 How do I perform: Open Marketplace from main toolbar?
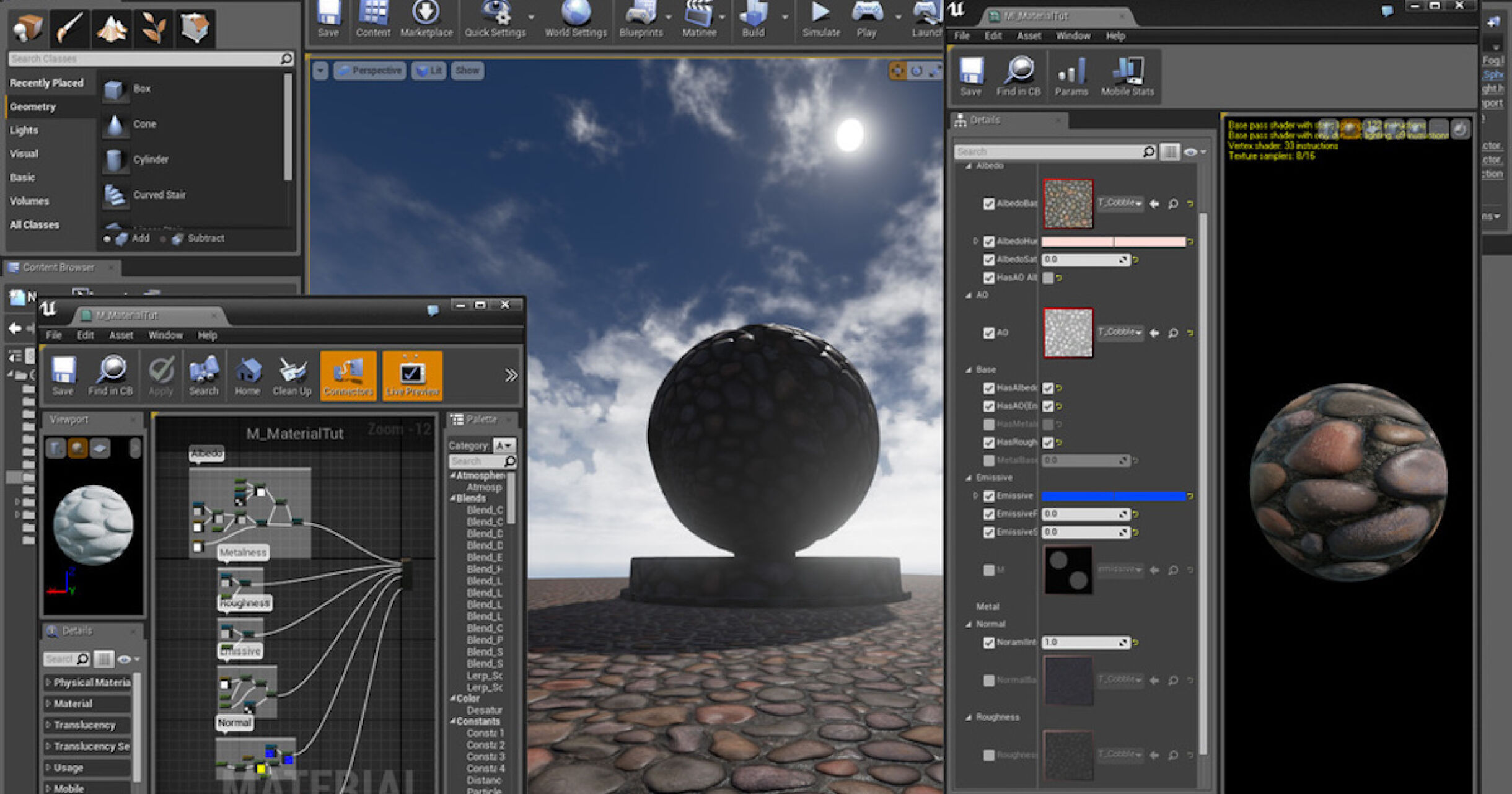426,19
